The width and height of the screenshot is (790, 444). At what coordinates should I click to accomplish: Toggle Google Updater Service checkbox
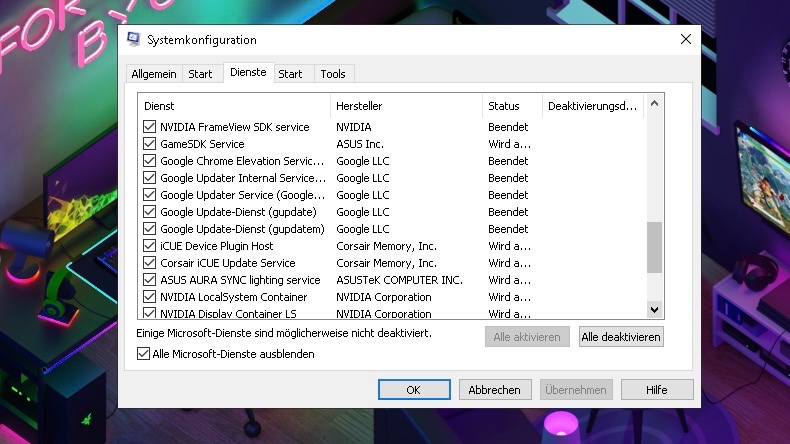click(x=149, y=195)
